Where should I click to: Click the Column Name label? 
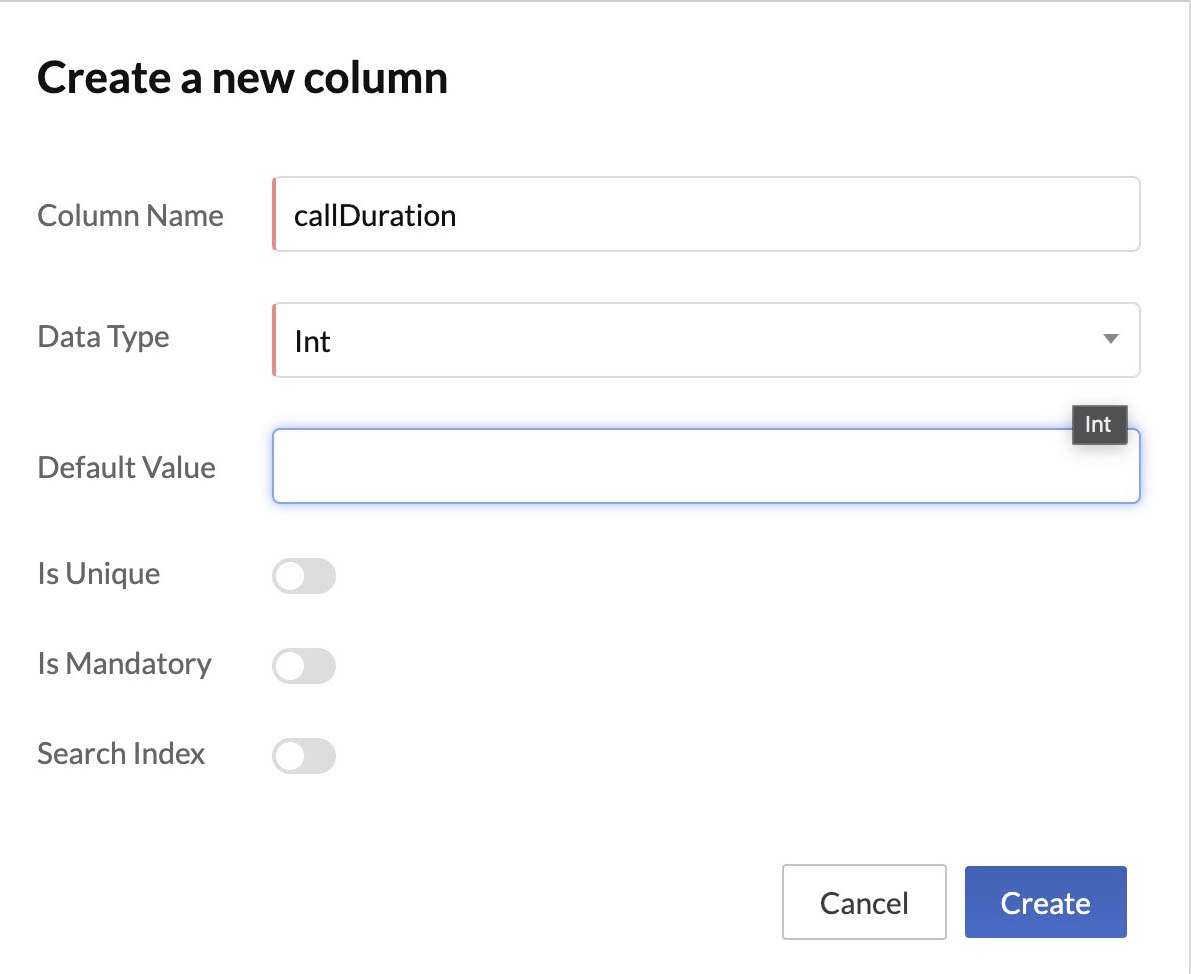[130, 215]
